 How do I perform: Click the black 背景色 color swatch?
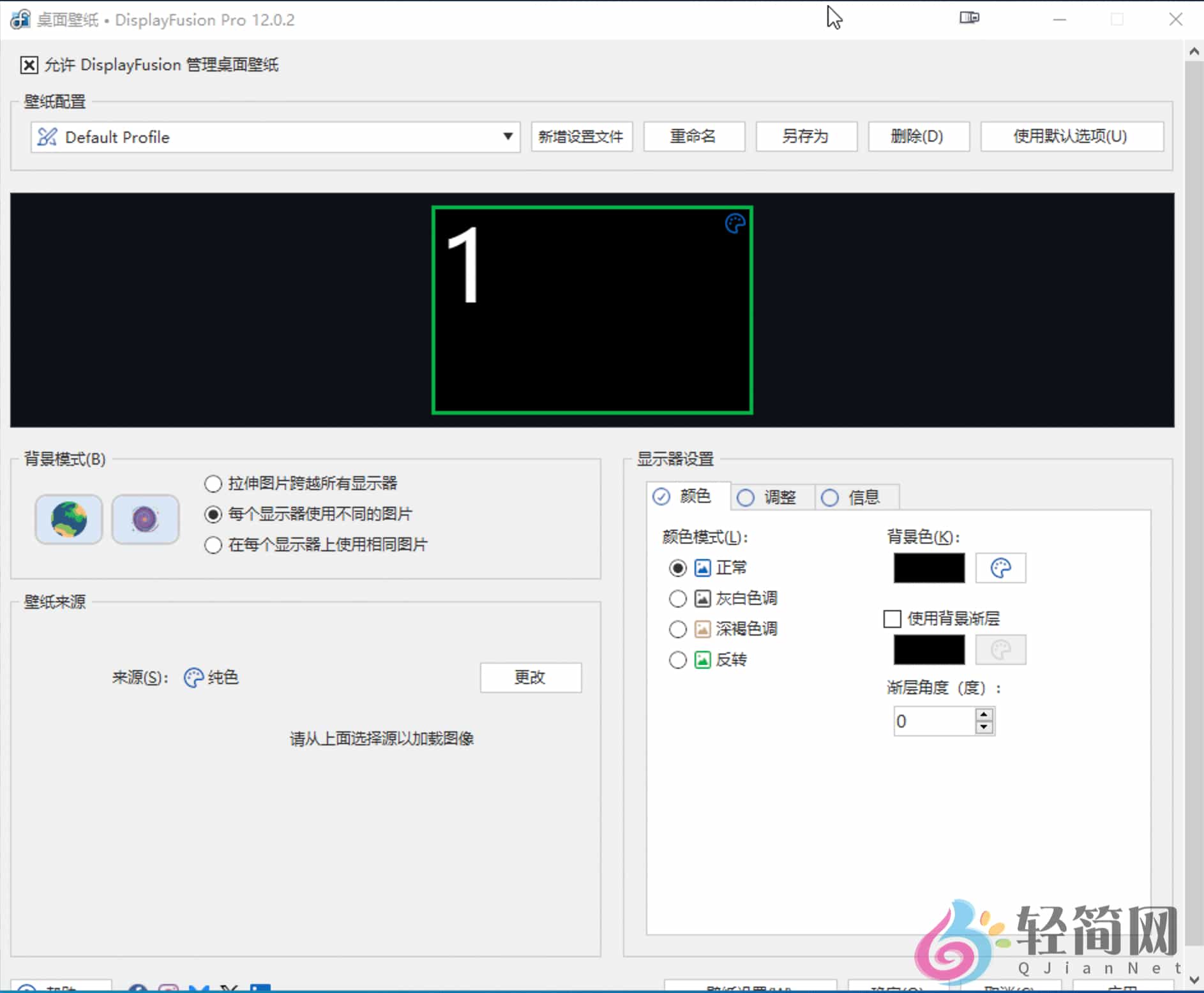929,568
